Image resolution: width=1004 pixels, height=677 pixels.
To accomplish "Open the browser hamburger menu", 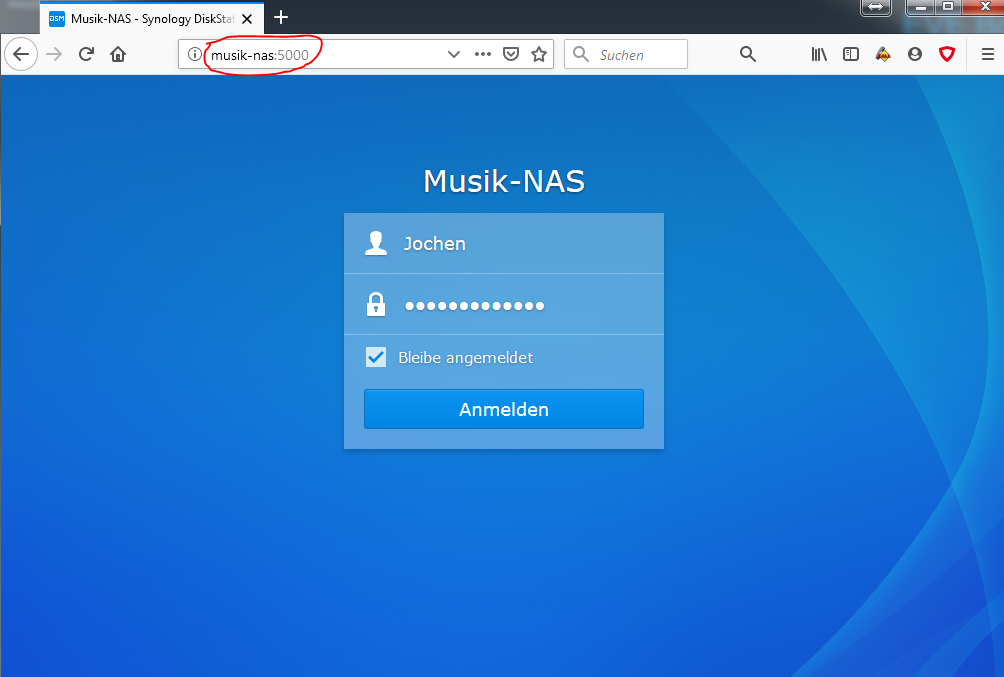I will (988, 54).
